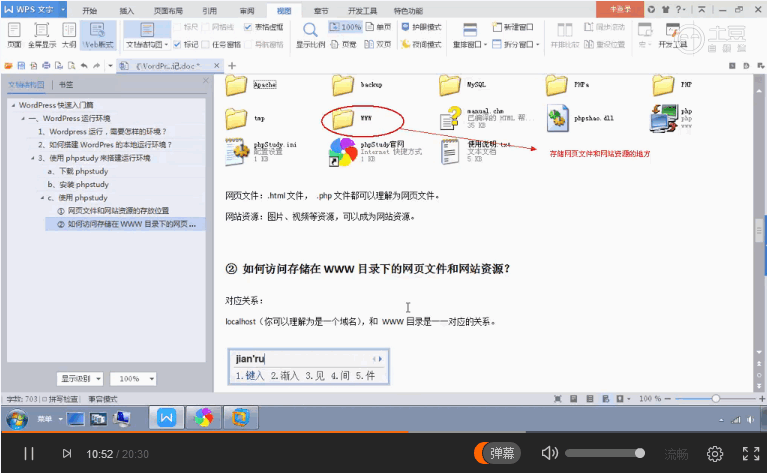Switch to the 书签 panel tab
Viewport: 767px width, 473px height.
tap(66, 85)
